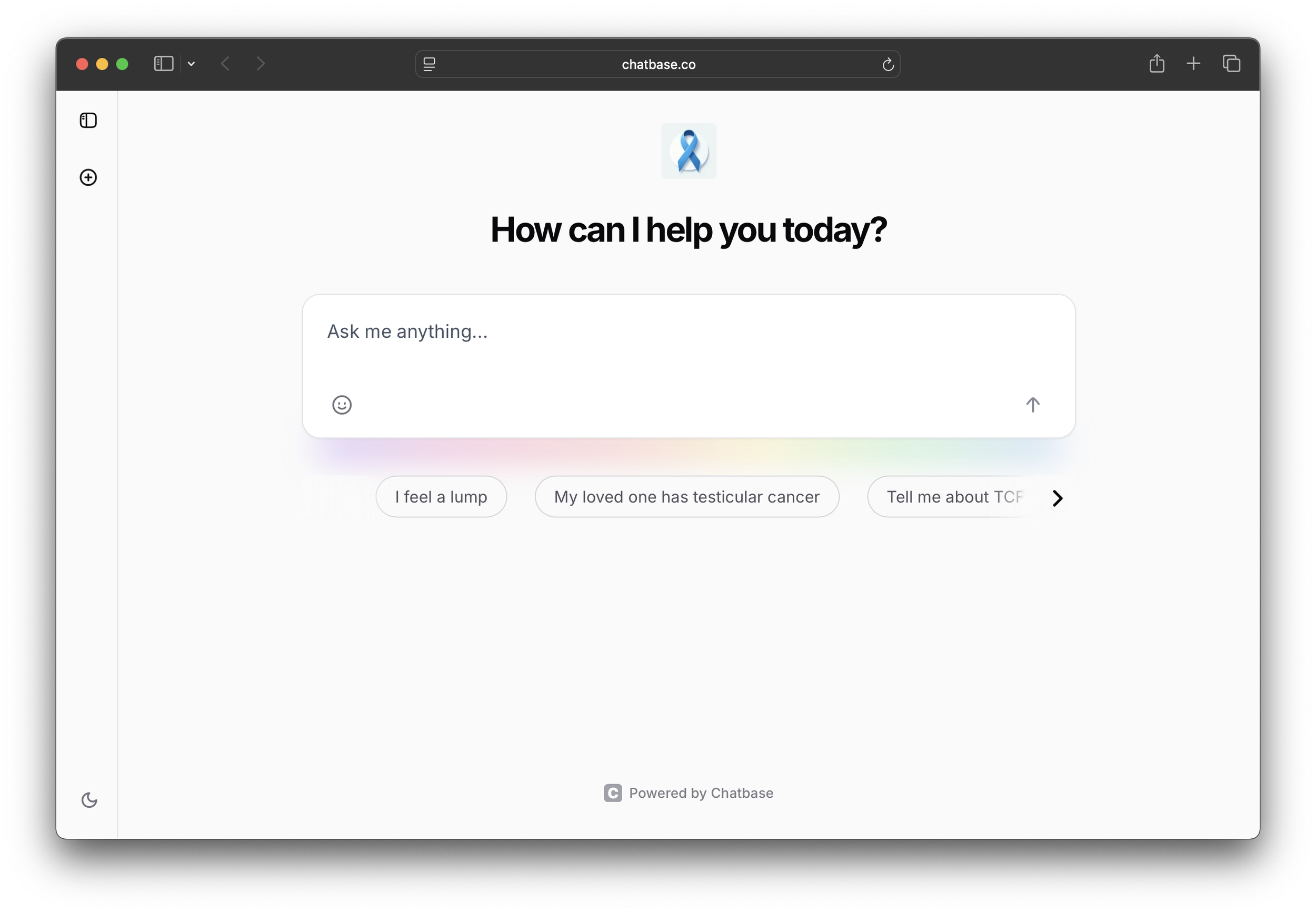
Task: Expand Safari tab group dropdown arrow
Action: [192, 64]
